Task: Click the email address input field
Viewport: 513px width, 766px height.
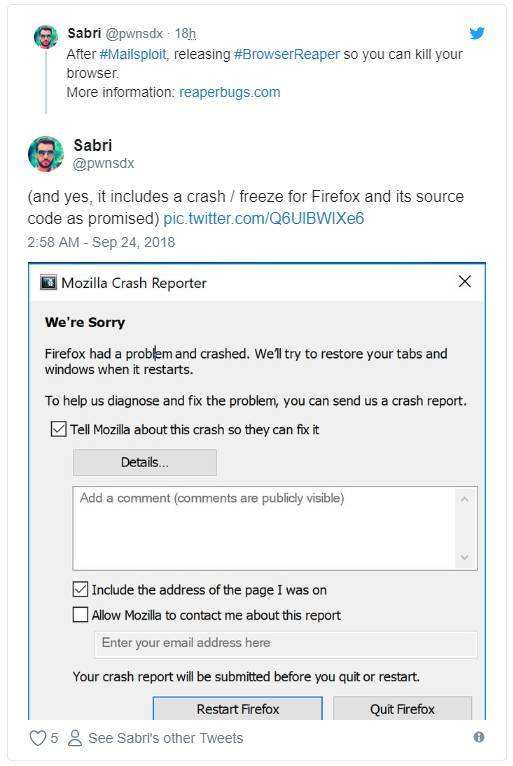Action: [x=285, y=643]
